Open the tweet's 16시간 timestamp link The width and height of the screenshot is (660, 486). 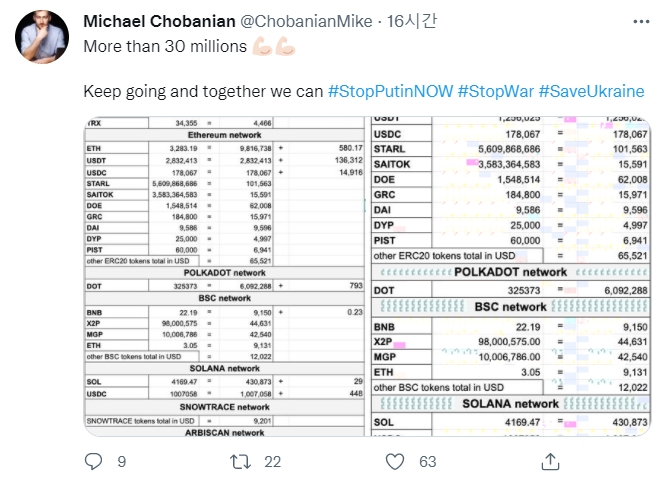406,21
